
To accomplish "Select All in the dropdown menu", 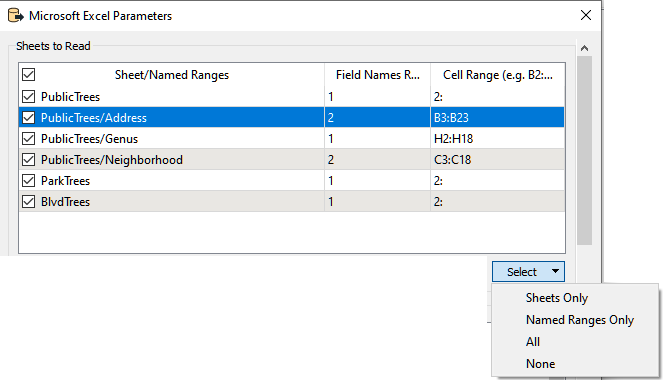I will [533, 342].
